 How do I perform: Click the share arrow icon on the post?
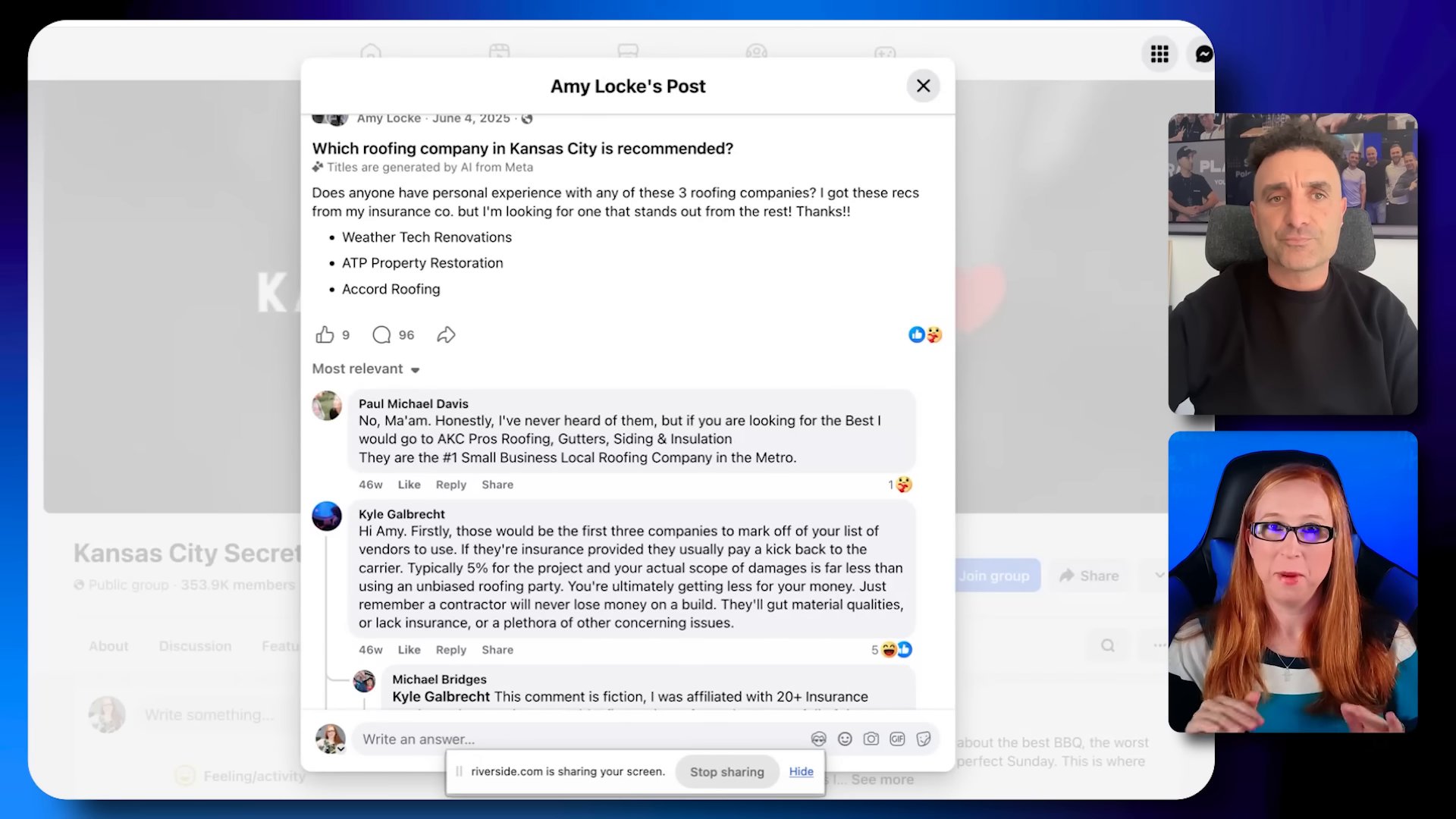coord(446,334)
